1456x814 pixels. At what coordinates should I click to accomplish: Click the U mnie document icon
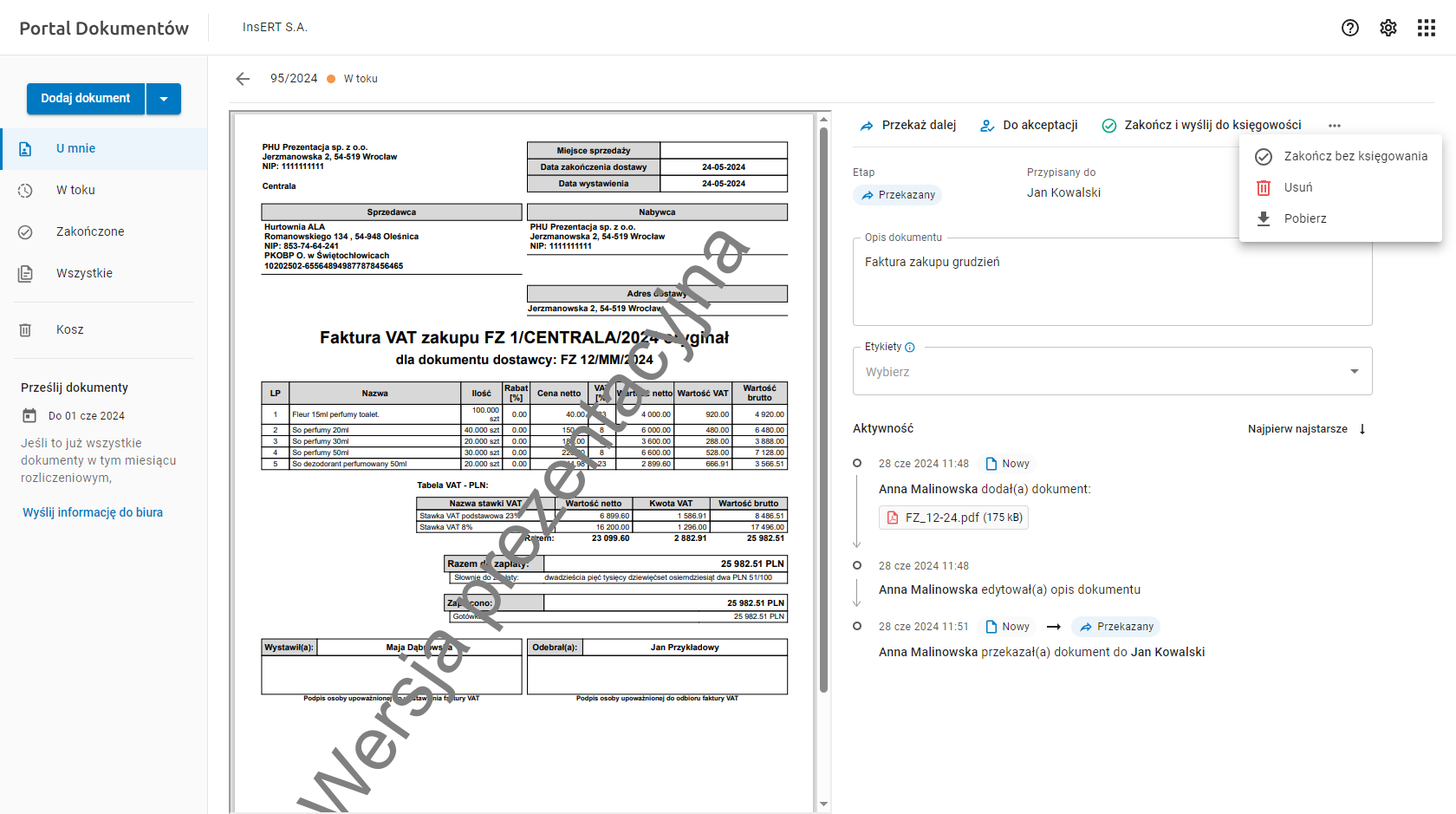pyautogui.click(x=25, y=149)
